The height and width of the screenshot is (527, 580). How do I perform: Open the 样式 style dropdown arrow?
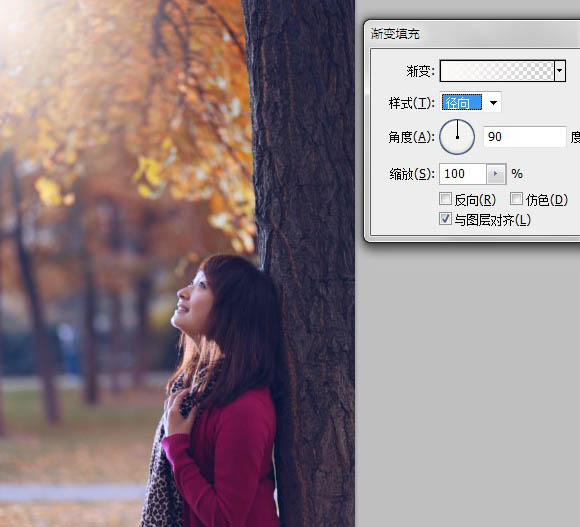tap(493, 103)
